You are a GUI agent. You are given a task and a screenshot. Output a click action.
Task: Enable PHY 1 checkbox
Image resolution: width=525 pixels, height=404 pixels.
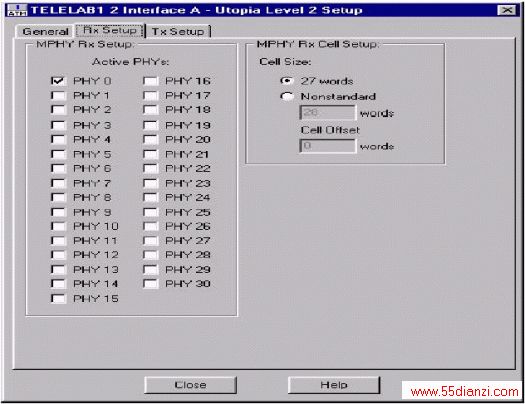pyautogui.click(x=58, y=95)
